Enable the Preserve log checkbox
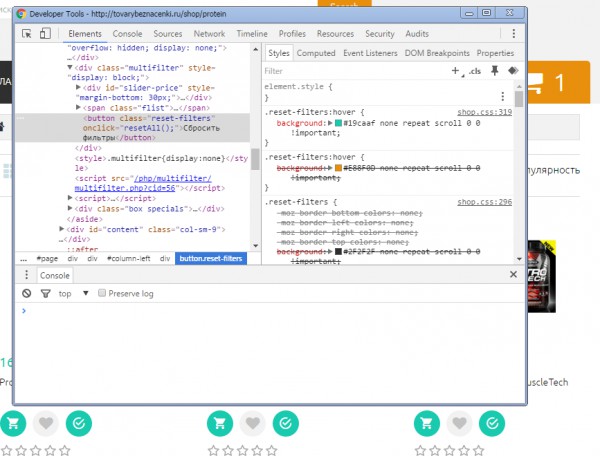The width and height of the screenshot is (600, 456). tap(102, 293)
